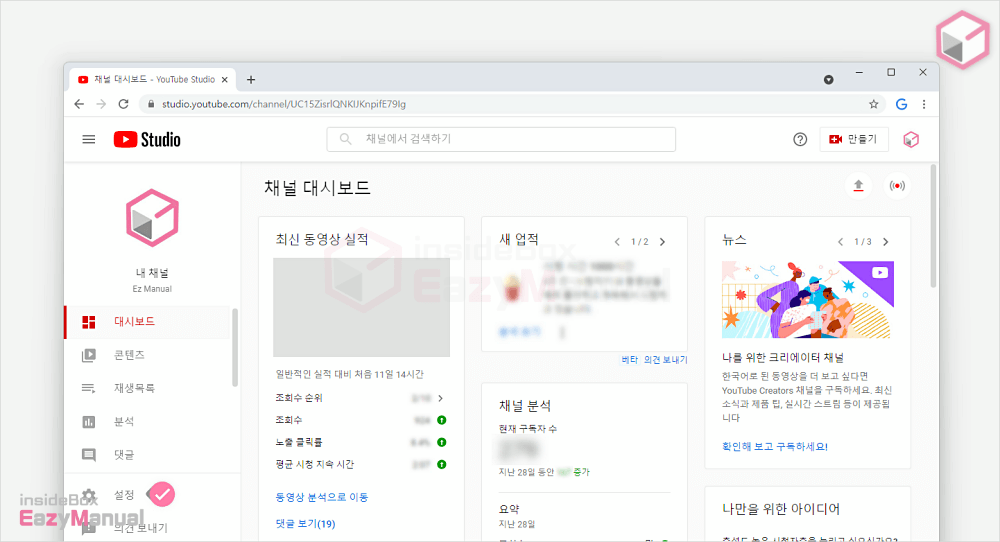The width and height of the screenshot is (1000, 542).
Task: Click the browser back arrow
Action: pyautogui.click(x=79, y=104)
